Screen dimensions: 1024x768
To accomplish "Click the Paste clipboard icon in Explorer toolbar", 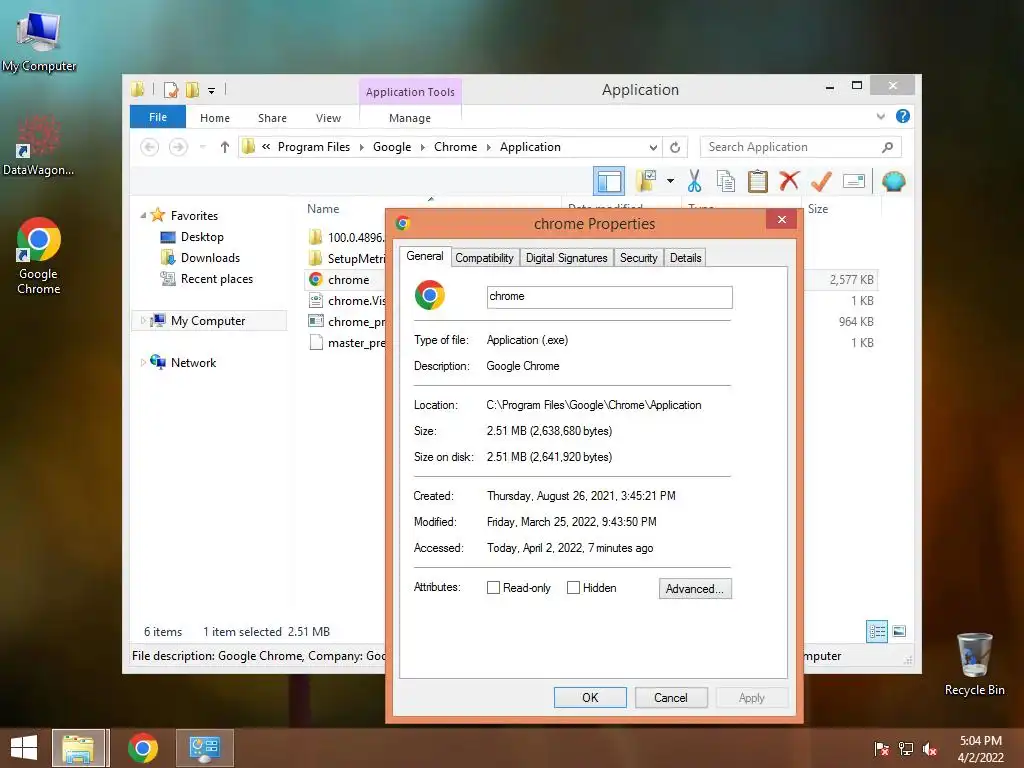I will [x=758, y=181].
